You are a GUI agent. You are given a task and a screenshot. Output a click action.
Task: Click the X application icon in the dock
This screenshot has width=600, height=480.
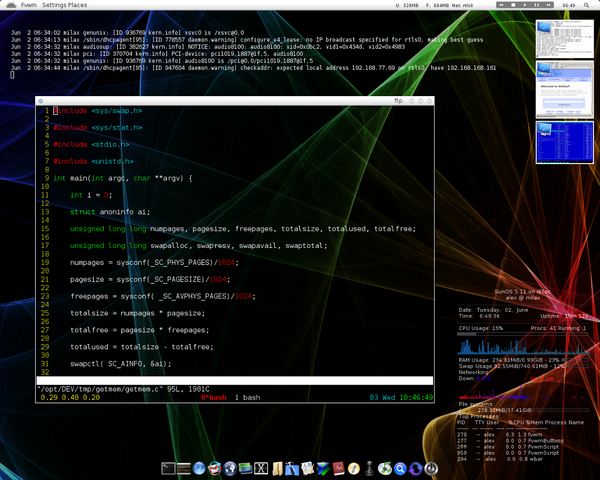coord(262,467)
